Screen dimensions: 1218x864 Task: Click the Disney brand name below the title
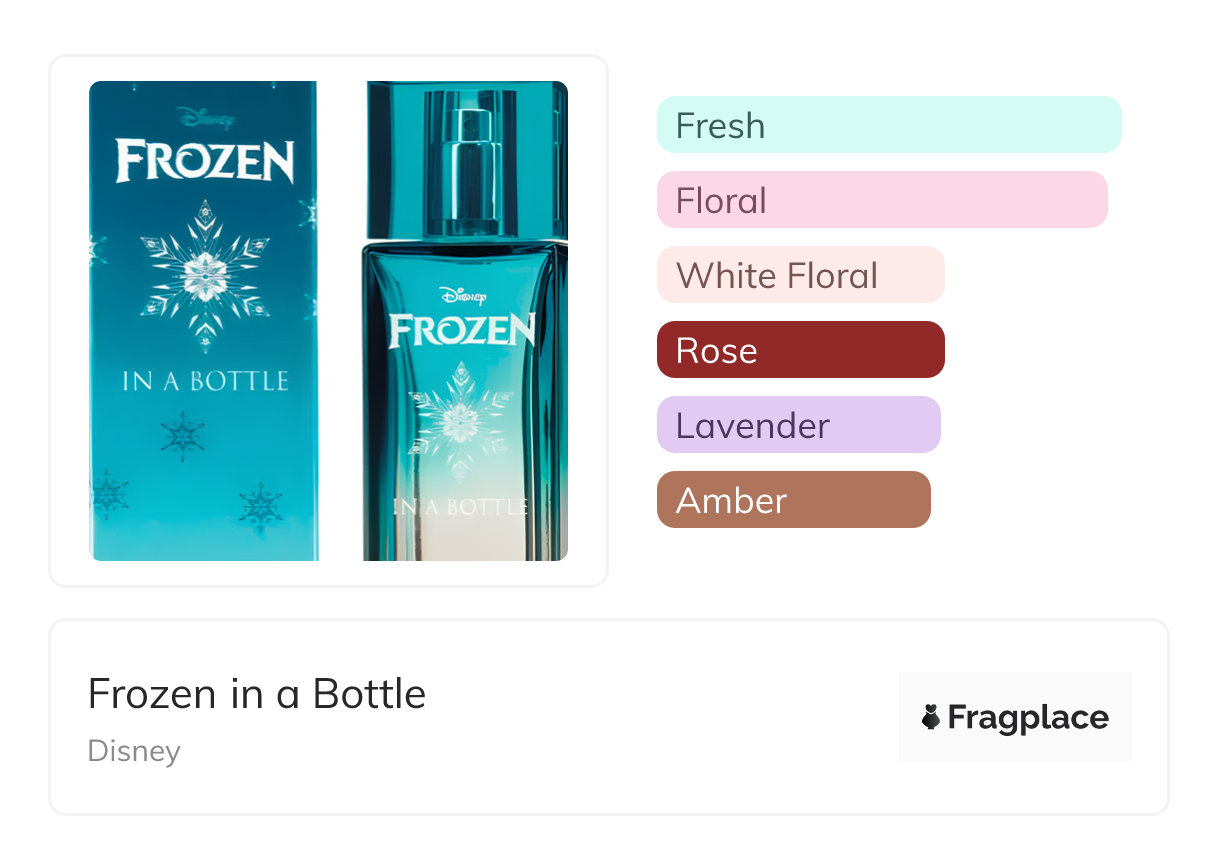tap(134, 750)
